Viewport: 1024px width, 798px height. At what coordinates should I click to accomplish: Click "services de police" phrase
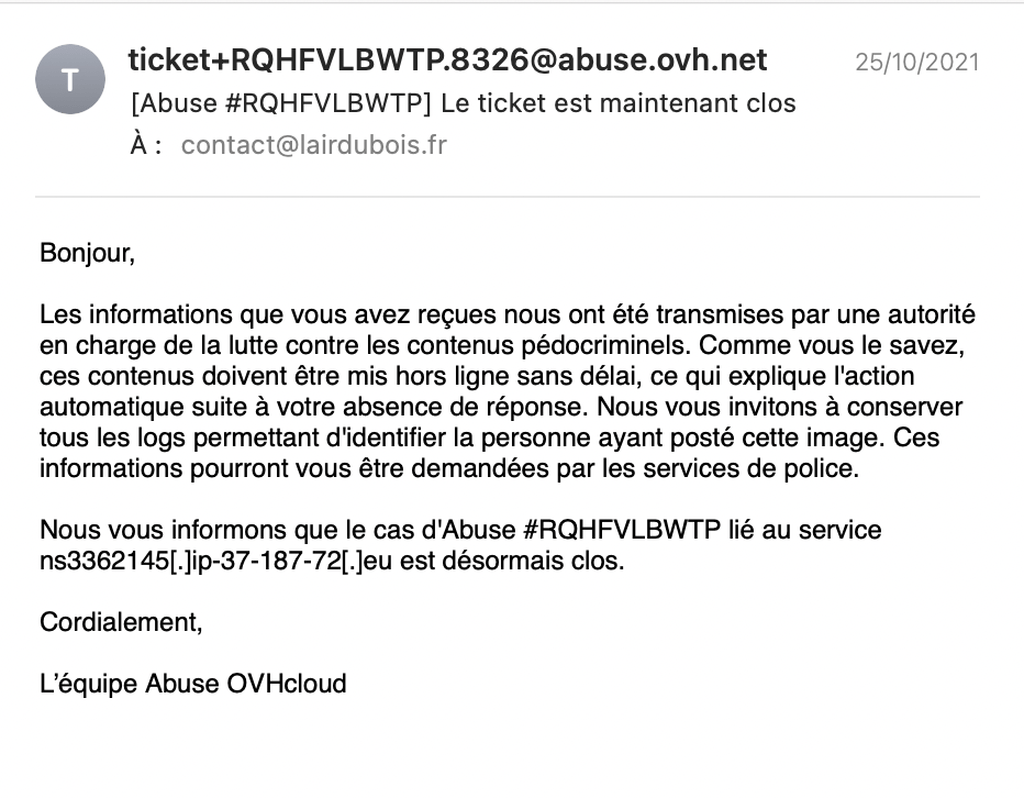(750, 468)
